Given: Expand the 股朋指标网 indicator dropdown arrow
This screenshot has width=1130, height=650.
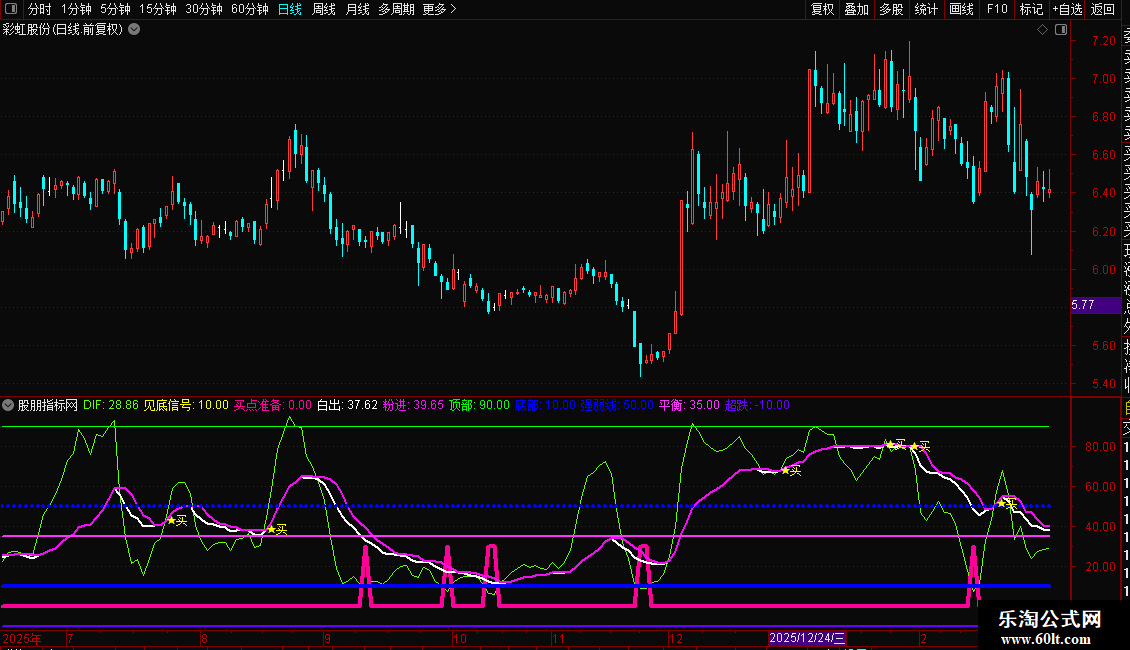Looking at the screenshot, I should point(8,405).
